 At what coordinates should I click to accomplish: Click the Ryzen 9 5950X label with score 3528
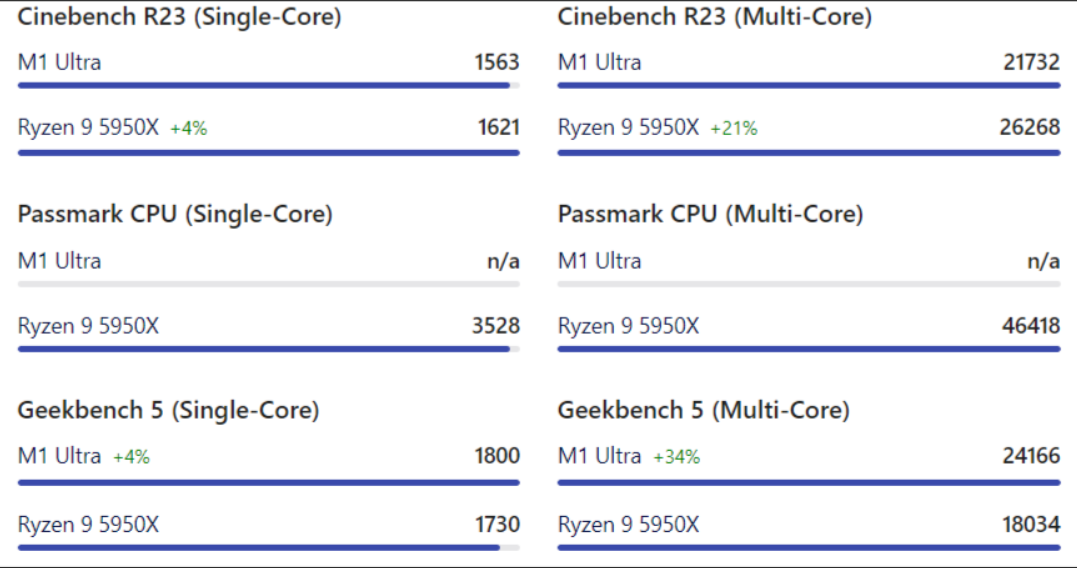88,326
